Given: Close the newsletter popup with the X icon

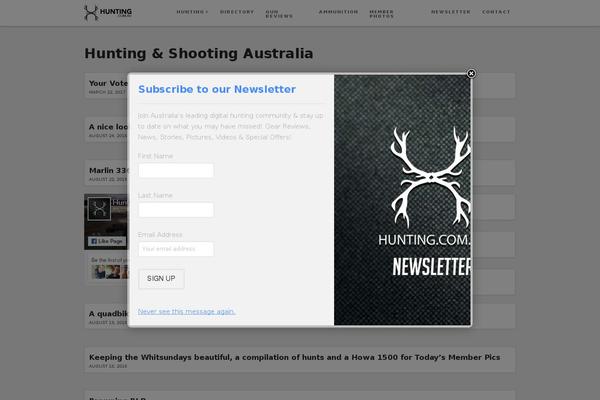Looking at the screenshot, I should 471,73.
